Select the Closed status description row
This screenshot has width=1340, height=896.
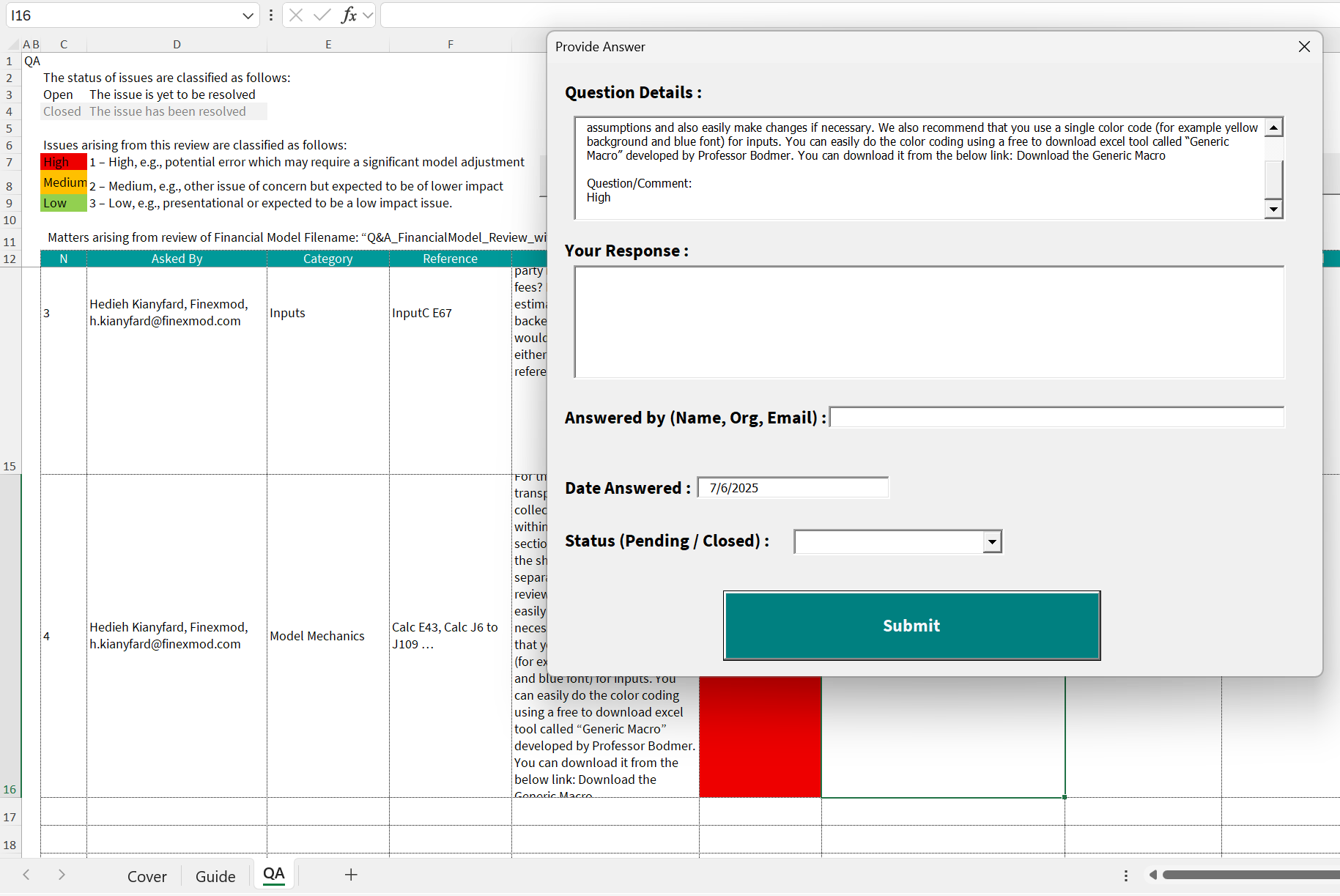coord(154,111)
